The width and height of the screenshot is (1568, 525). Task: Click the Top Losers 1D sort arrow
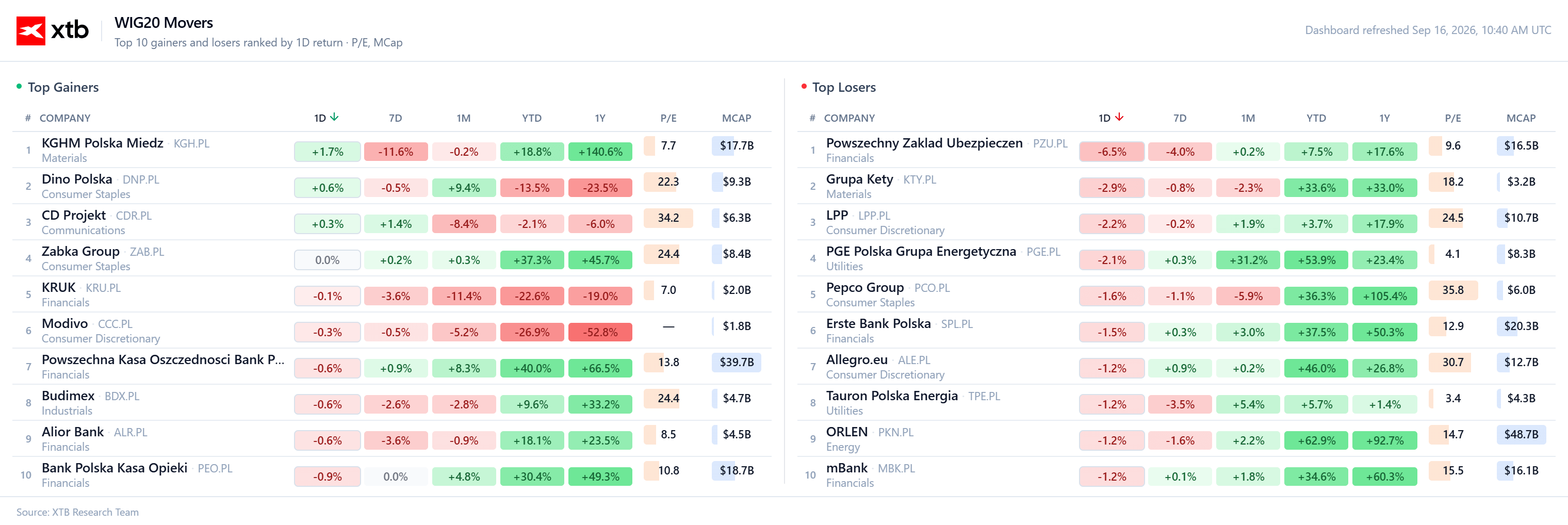click(1119, 118)
